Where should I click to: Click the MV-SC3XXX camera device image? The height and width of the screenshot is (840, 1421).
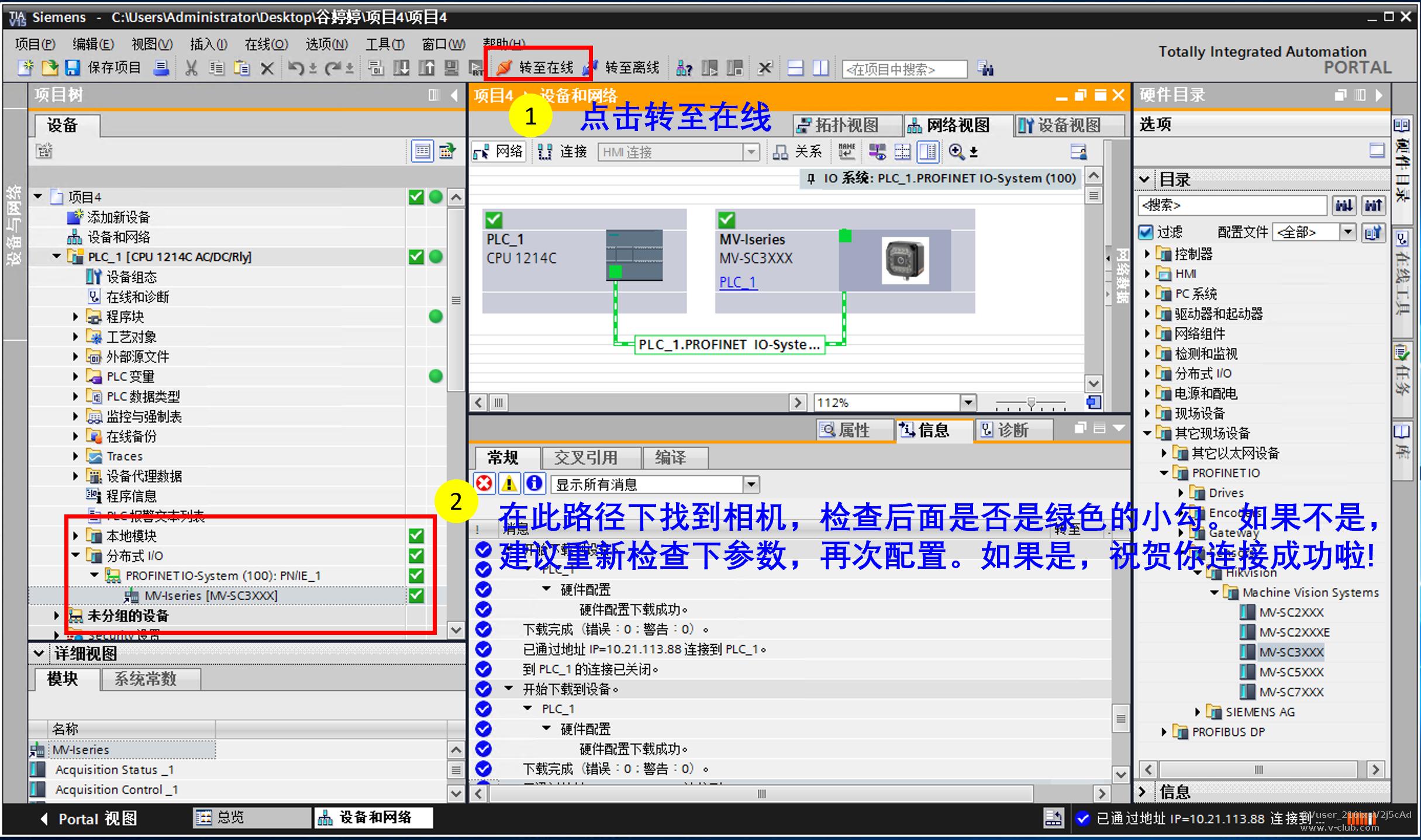[x=905, y=260]
